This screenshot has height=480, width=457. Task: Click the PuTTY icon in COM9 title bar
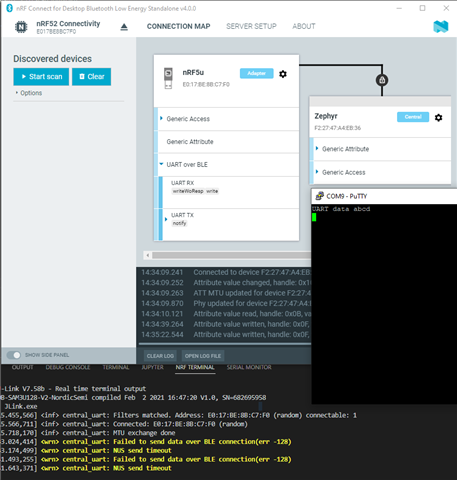point(319,196)
